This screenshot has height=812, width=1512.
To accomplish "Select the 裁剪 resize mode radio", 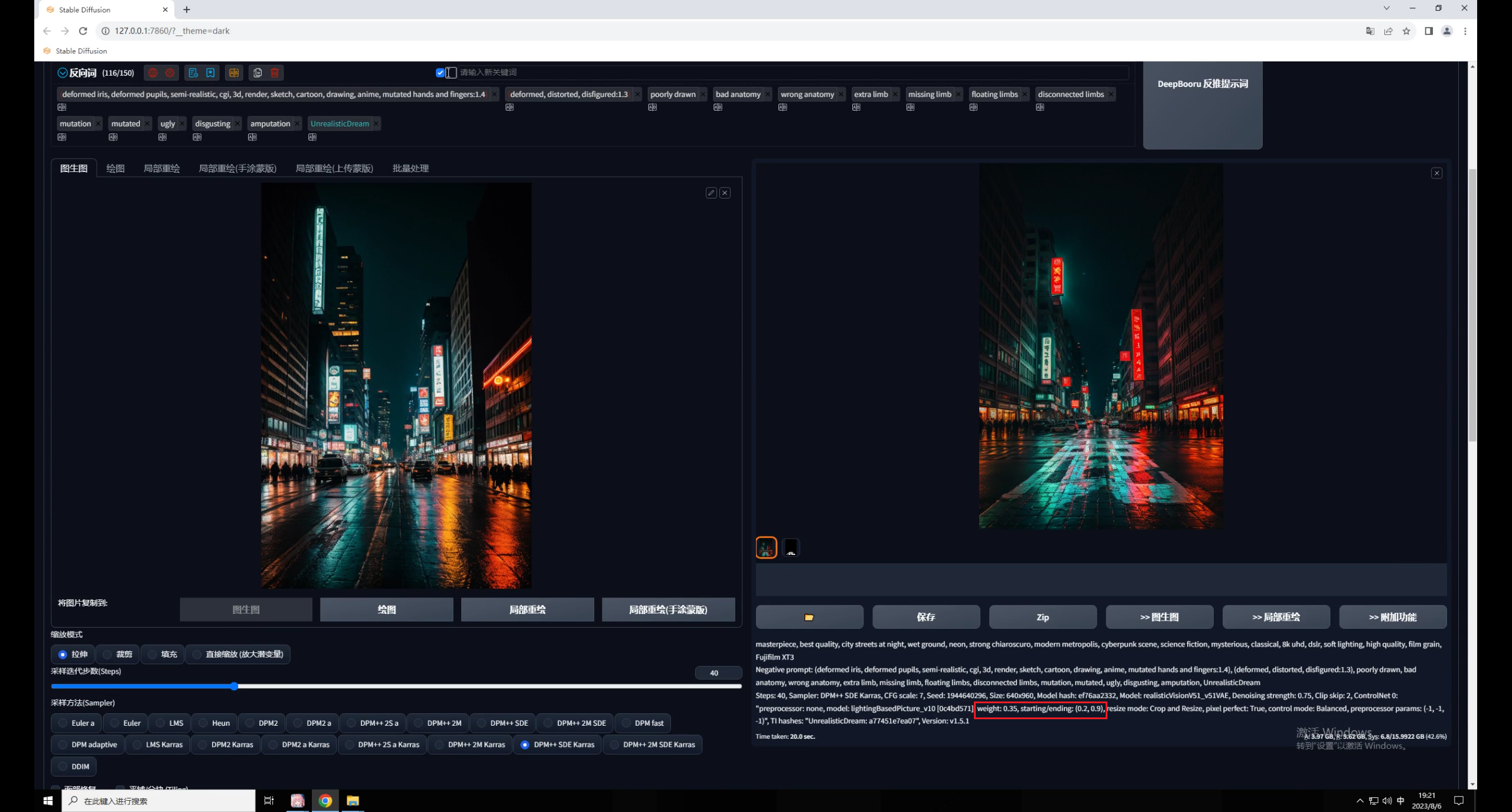I will [x=107, y=654].
